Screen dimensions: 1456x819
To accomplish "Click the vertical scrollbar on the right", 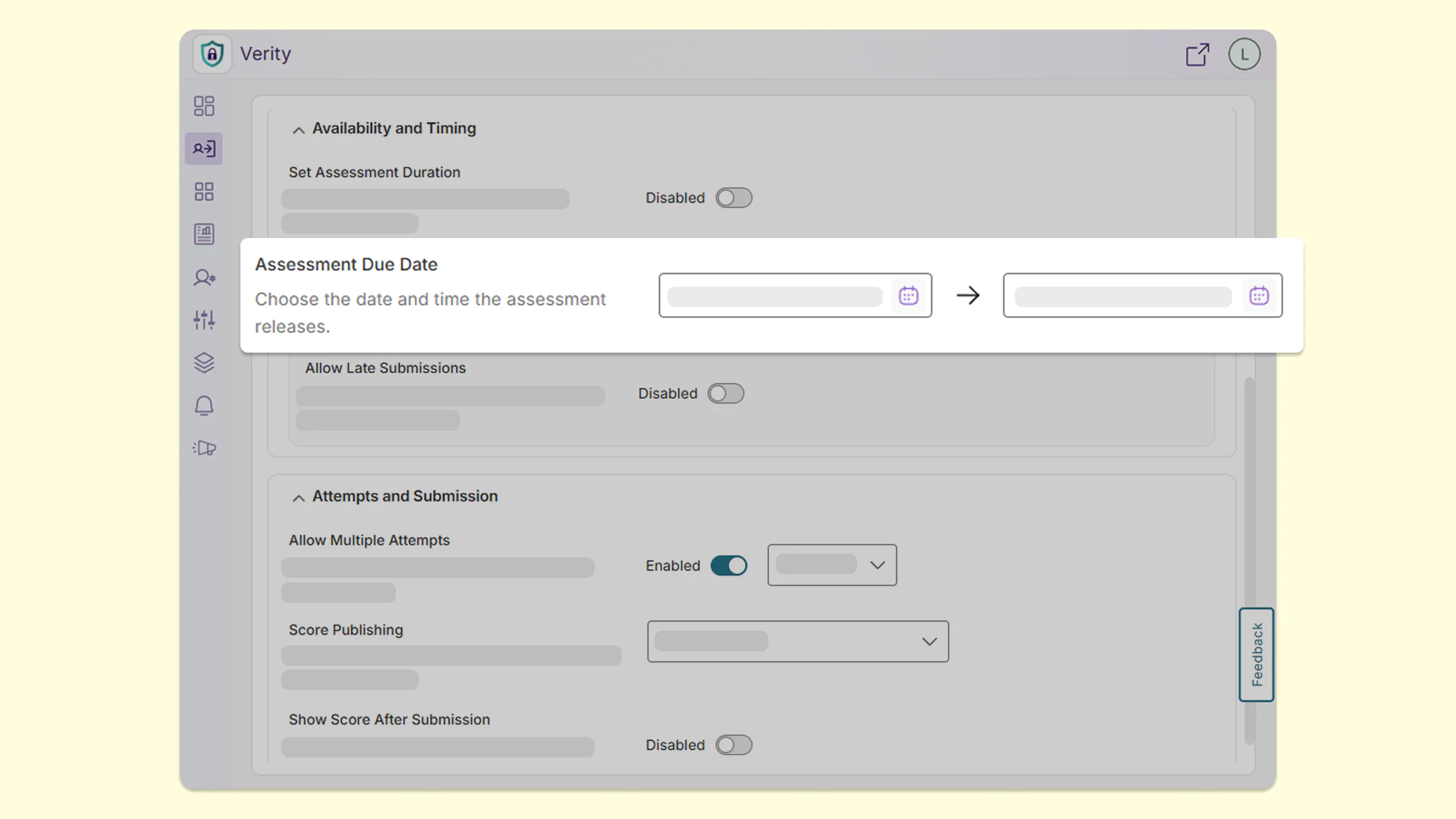I will click(x=1250, y=561).
